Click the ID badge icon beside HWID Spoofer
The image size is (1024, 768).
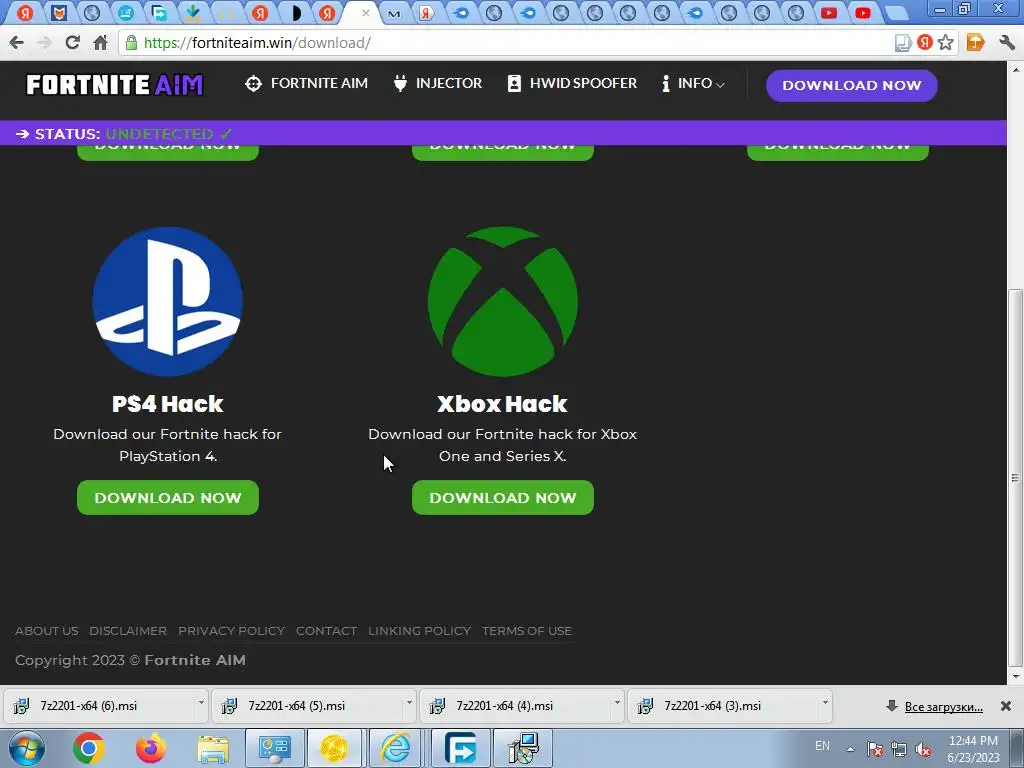click(x=515, y=84)
